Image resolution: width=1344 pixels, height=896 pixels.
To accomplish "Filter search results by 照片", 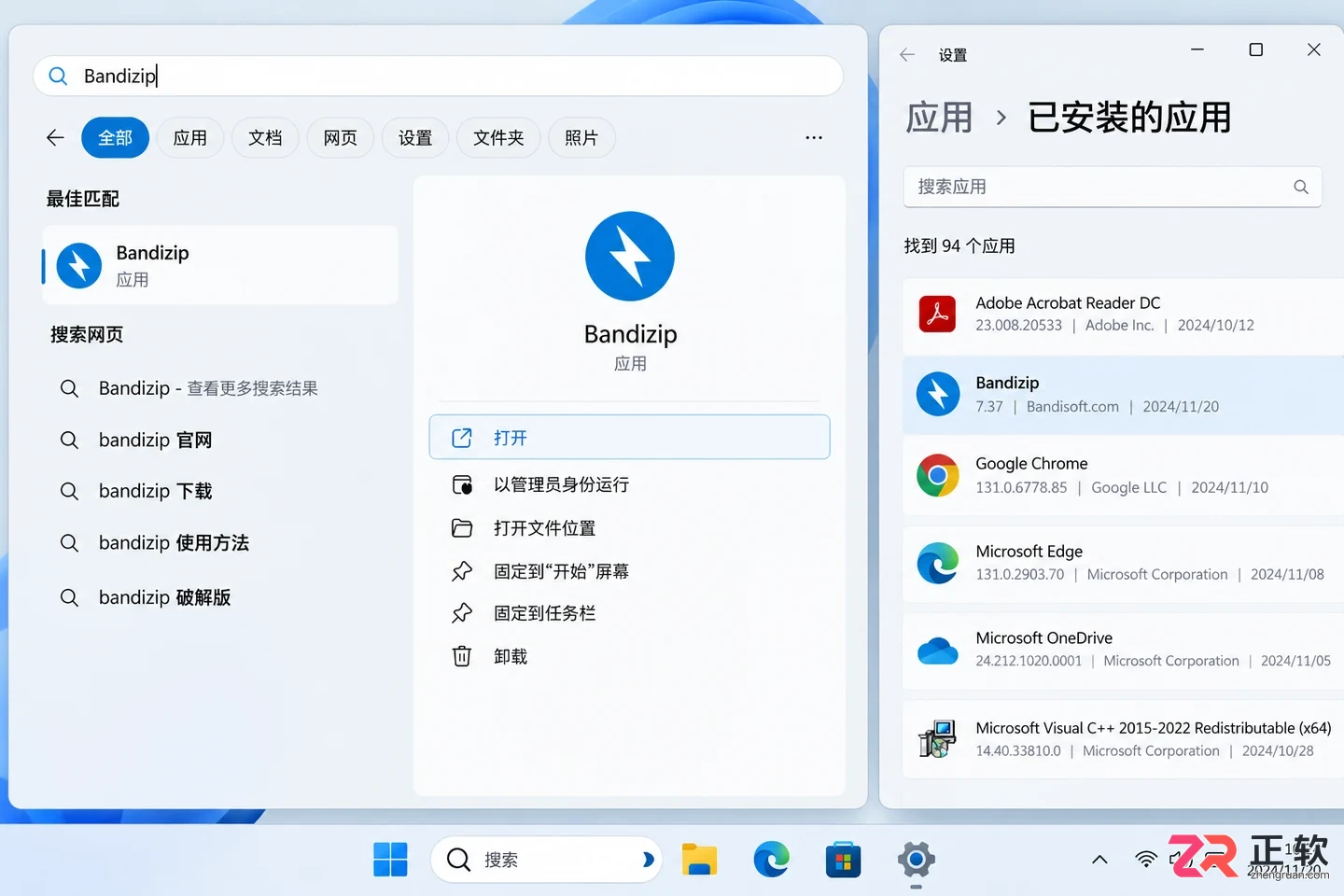I will click(x=581, y=138).
